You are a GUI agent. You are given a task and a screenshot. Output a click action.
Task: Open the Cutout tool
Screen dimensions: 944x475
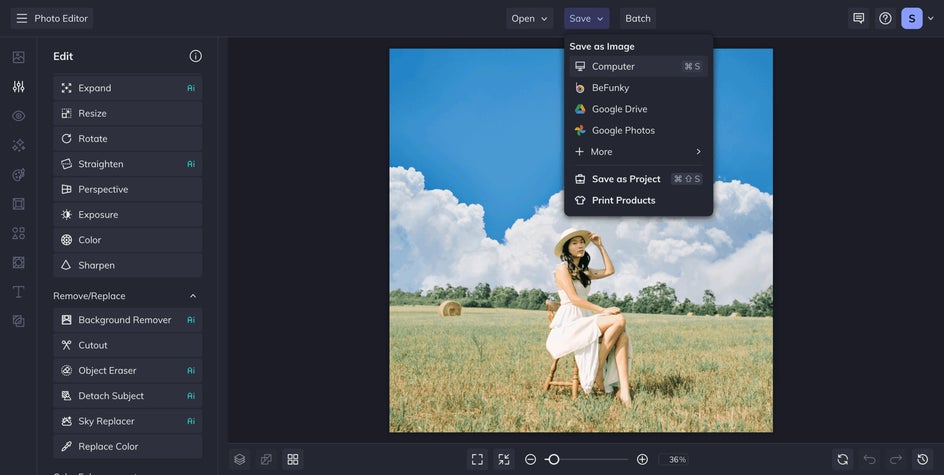[128, 345]
